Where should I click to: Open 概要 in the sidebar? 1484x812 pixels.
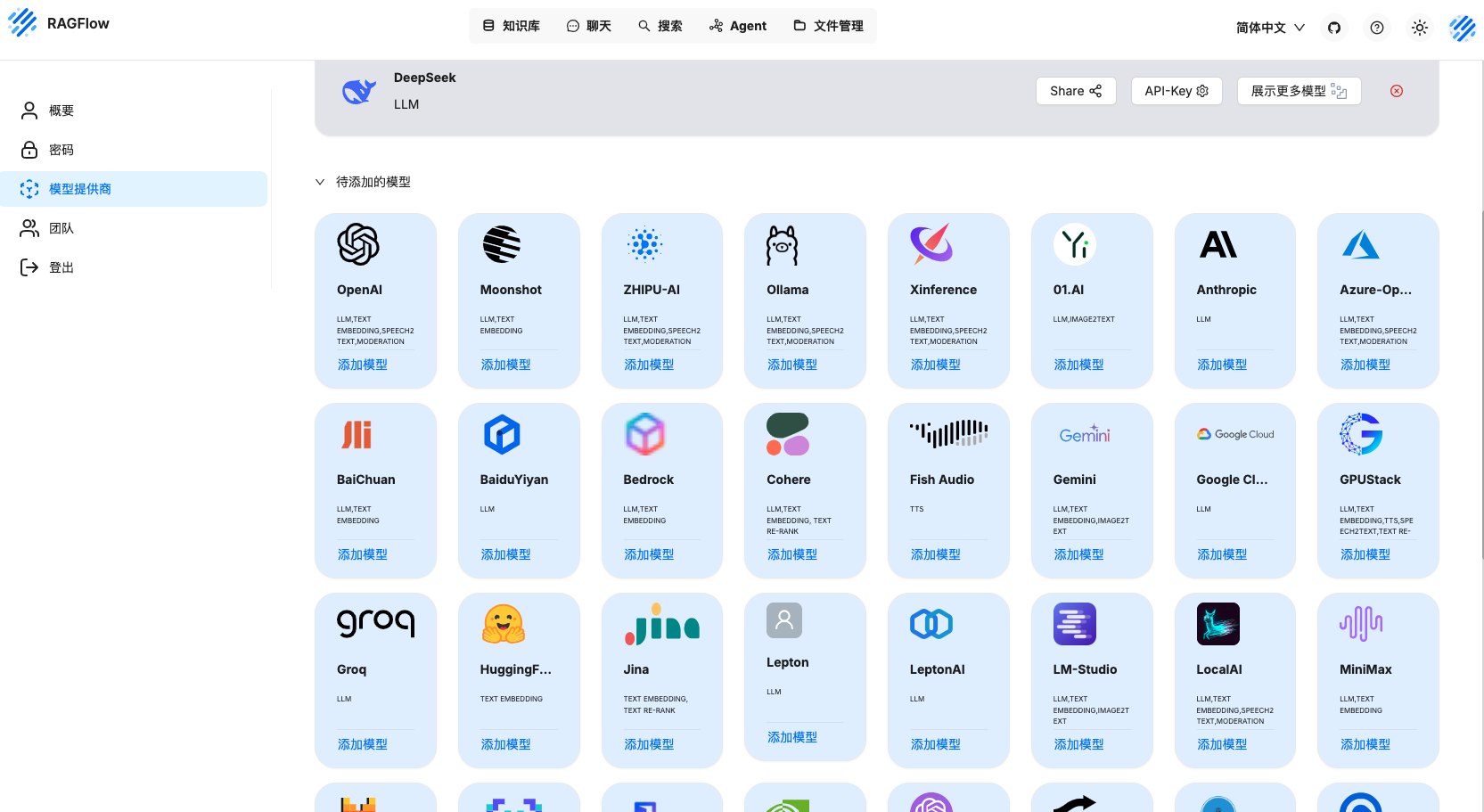(134, 111)
